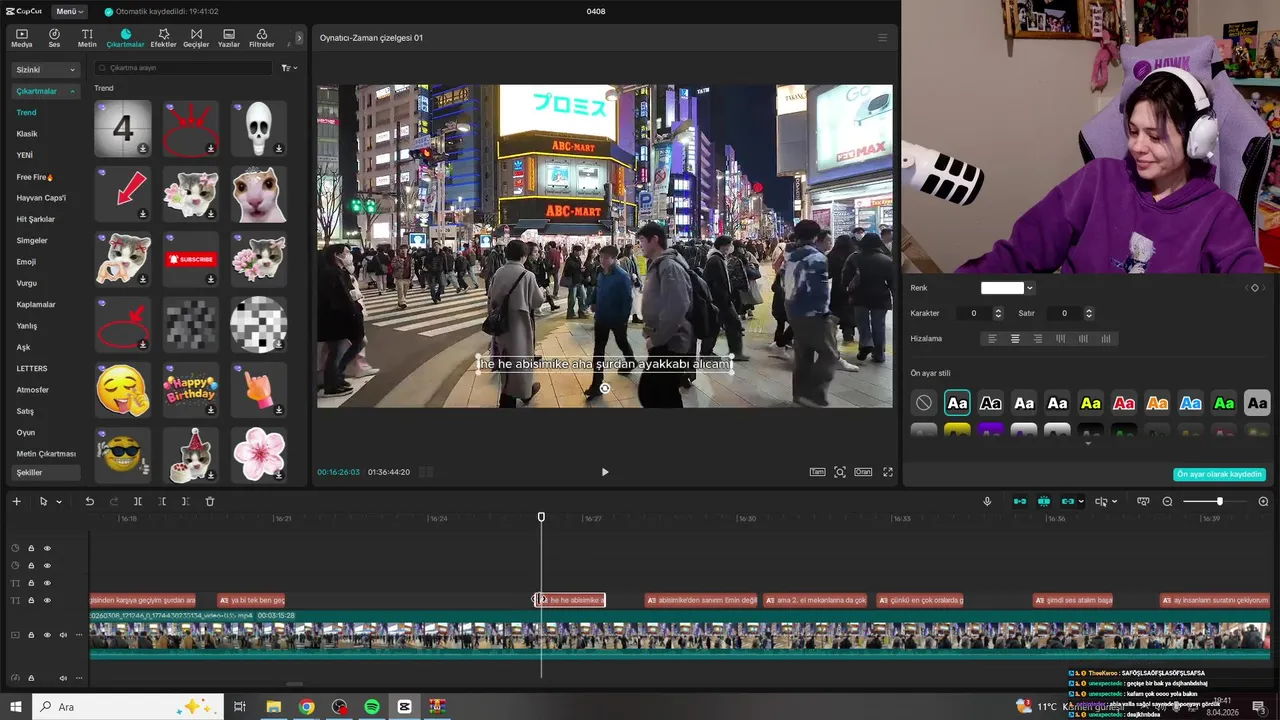Open more options for main video track
This screenshot has height=720, width=1280.
pyautogui.click(x=79, y=635)
